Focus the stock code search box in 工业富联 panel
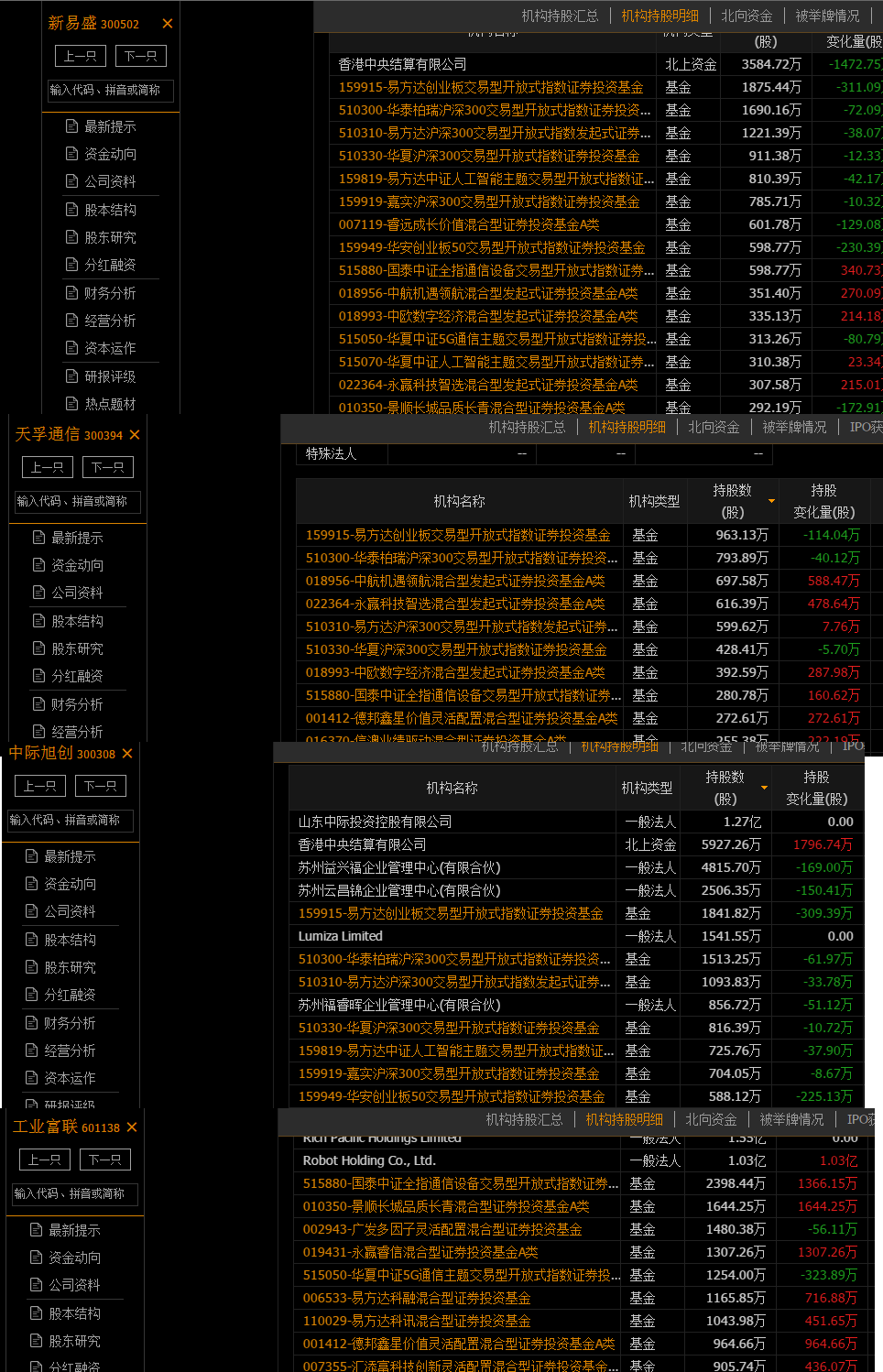Image resolution: width=883 pixels, height=1372 pixels. [75, 1193]
